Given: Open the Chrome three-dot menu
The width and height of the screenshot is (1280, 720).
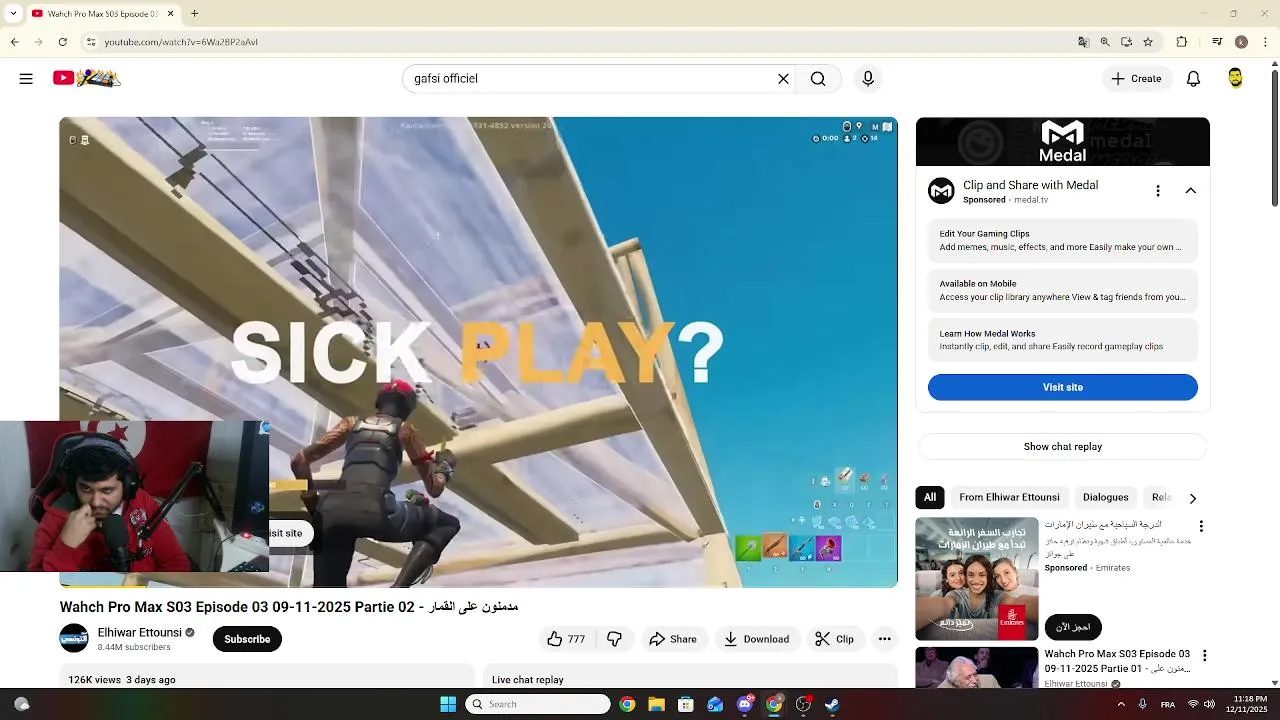Looking at the screenshot, I should [1266, 42].
